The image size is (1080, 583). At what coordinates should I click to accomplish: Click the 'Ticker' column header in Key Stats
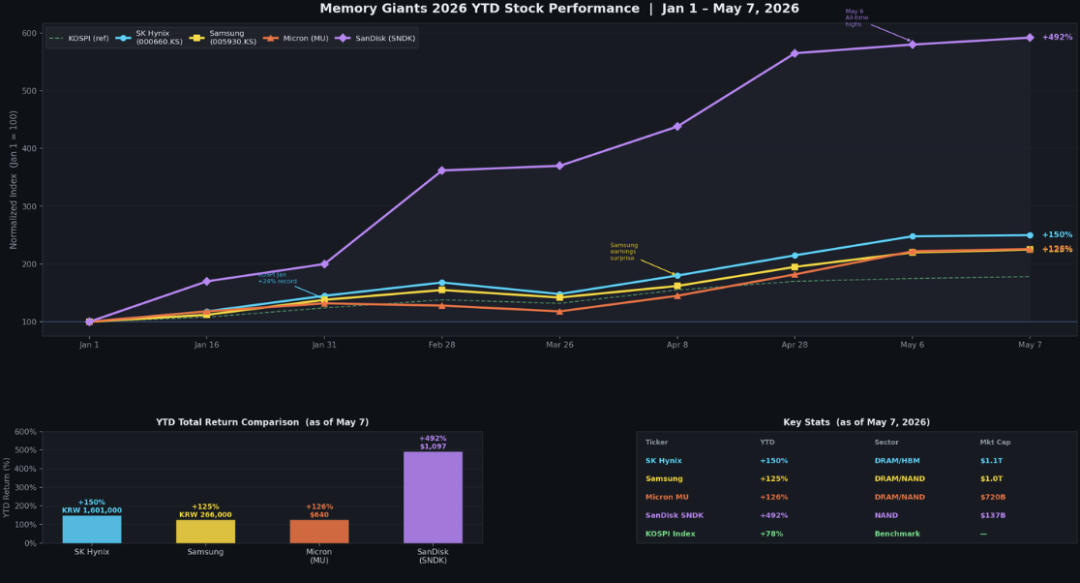656,442
